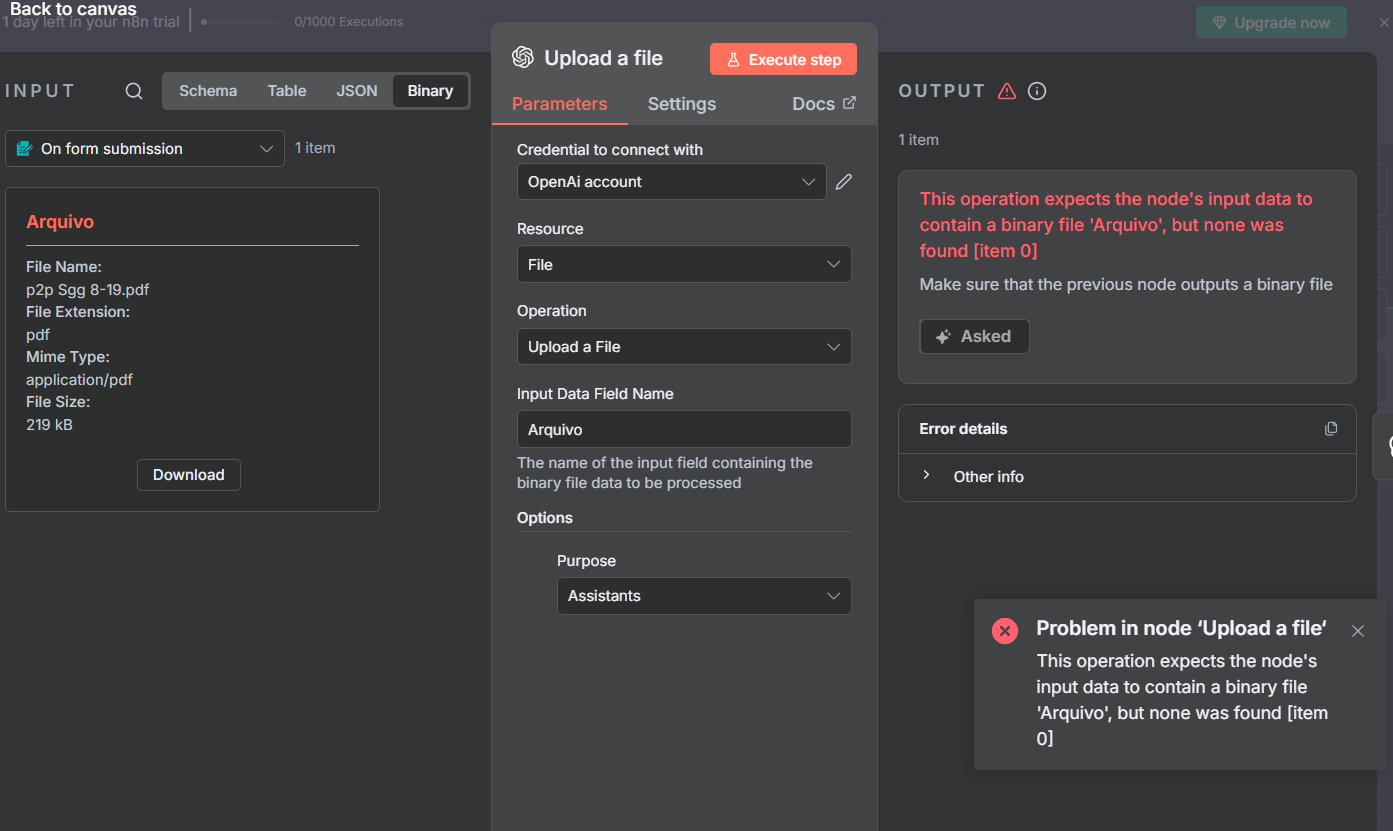Click the info icon next to OUTPUT
This screenshot has height=831, width=1393.
click(x=1037, y=91)
